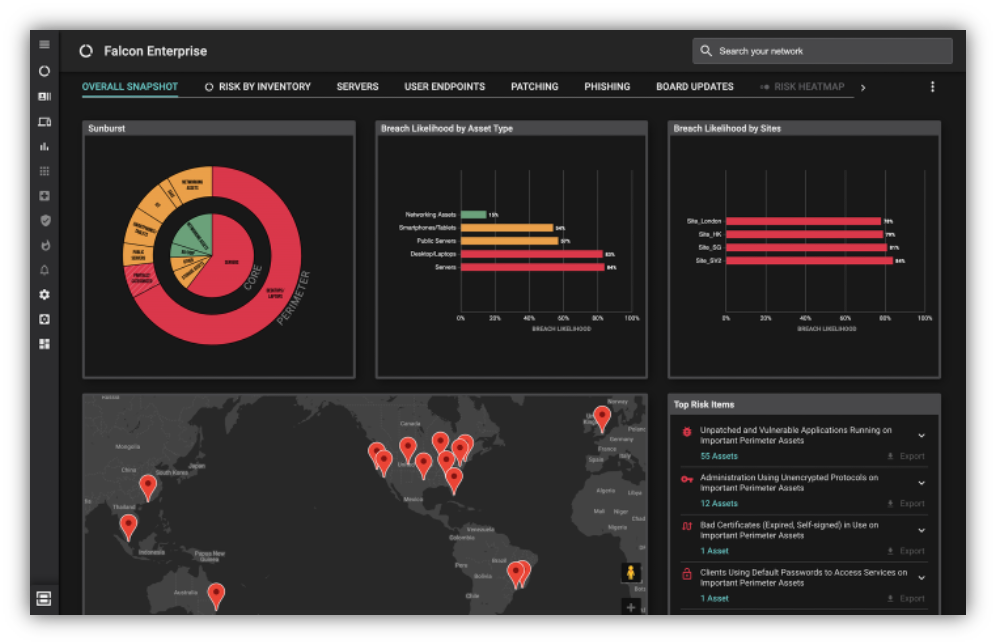Open the 1 Asset link under Default Passwords
Image resolution: width=996 pixels, height=644 pixels.
[x=714, y=598]
